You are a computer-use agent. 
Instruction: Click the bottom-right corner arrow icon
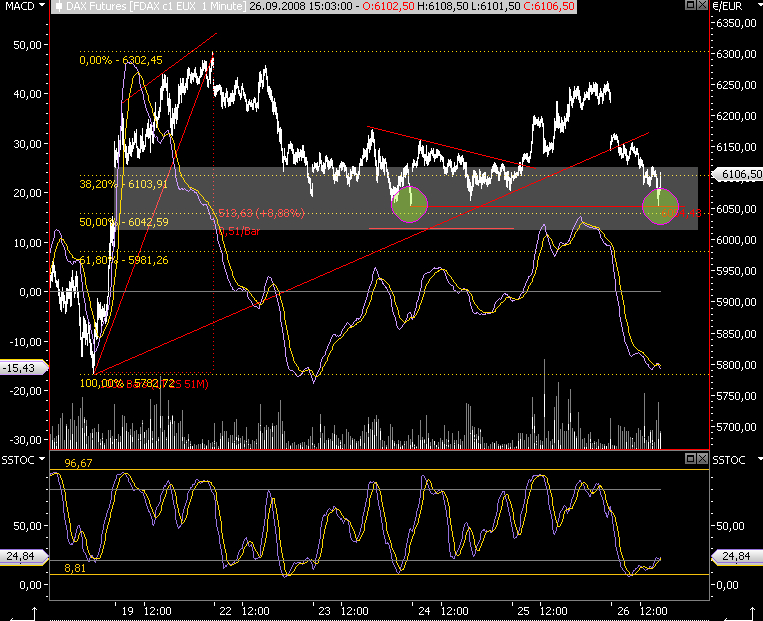coord(742,614)
